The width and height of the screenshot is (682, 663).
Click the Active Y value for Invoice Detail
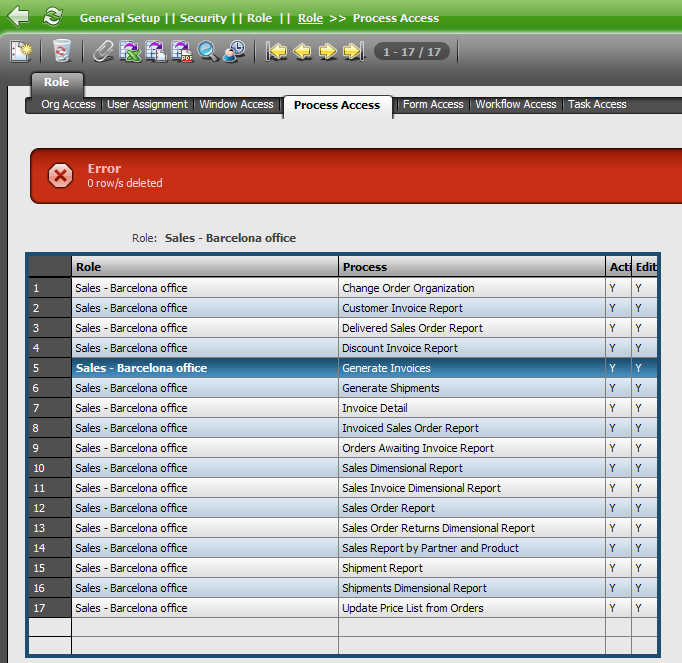pos(612,408)
